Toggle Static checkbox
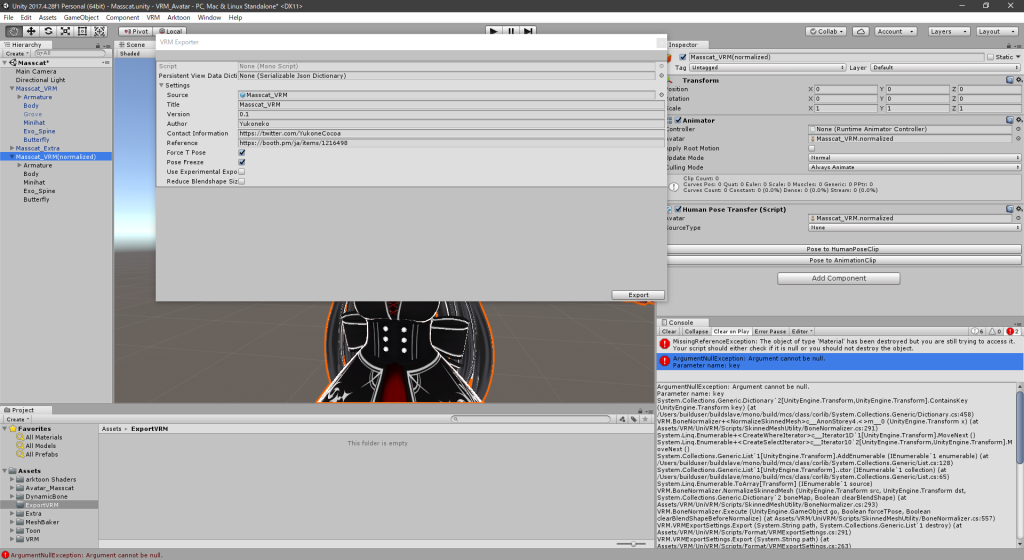The image size is (1024, 560). pyautogui.click(x=991, y=57)
